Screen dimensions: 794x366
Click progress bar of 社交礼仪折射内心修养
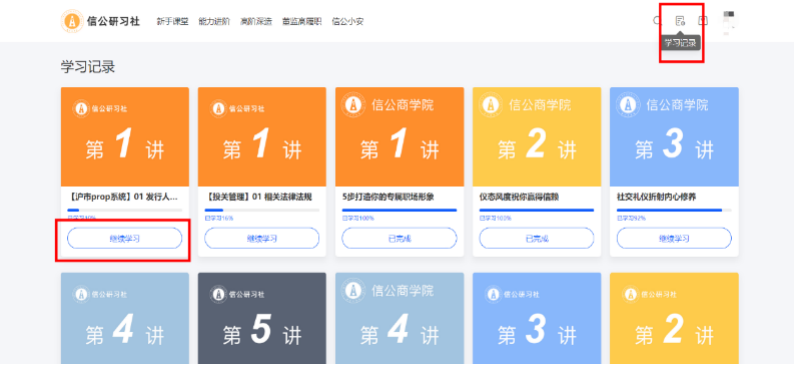click(x=674, y=210)
